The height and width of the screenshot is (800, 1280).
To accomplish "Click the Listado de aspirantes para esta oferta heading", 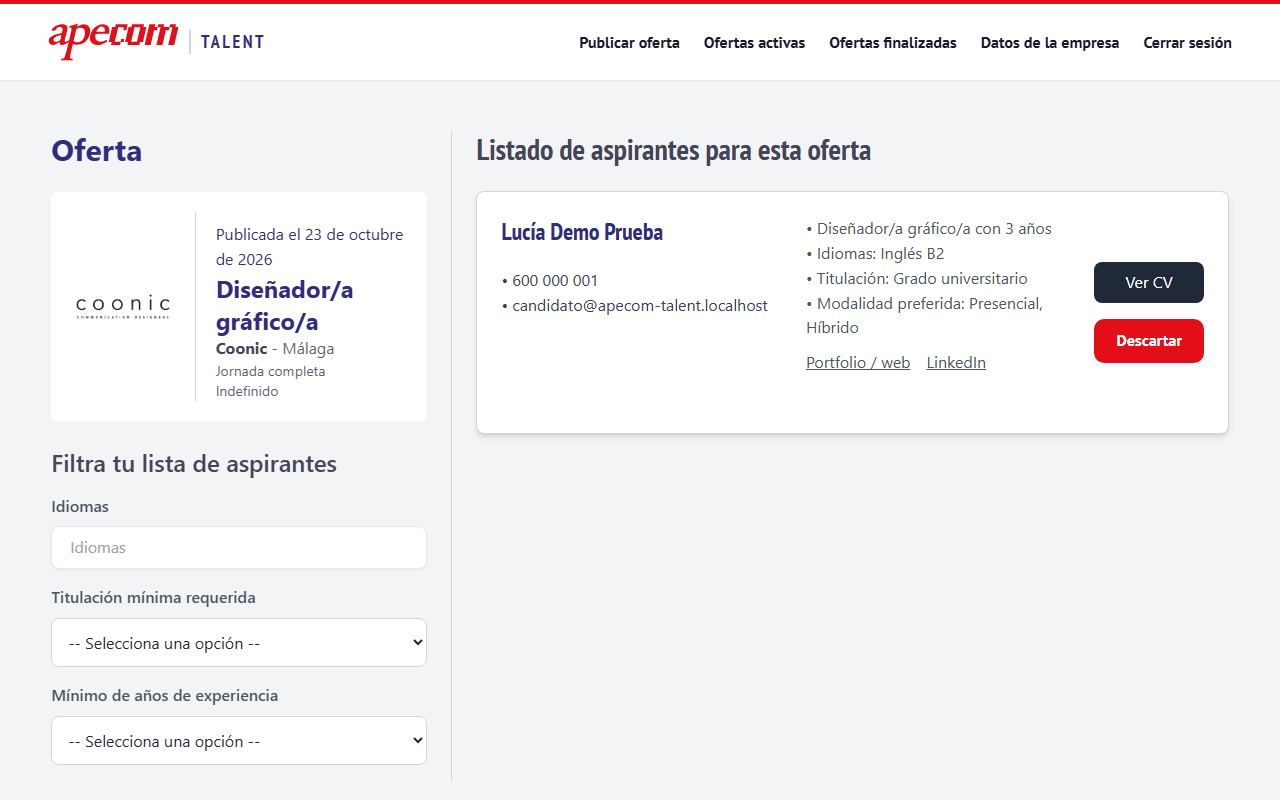I will (x=674, y=151).
